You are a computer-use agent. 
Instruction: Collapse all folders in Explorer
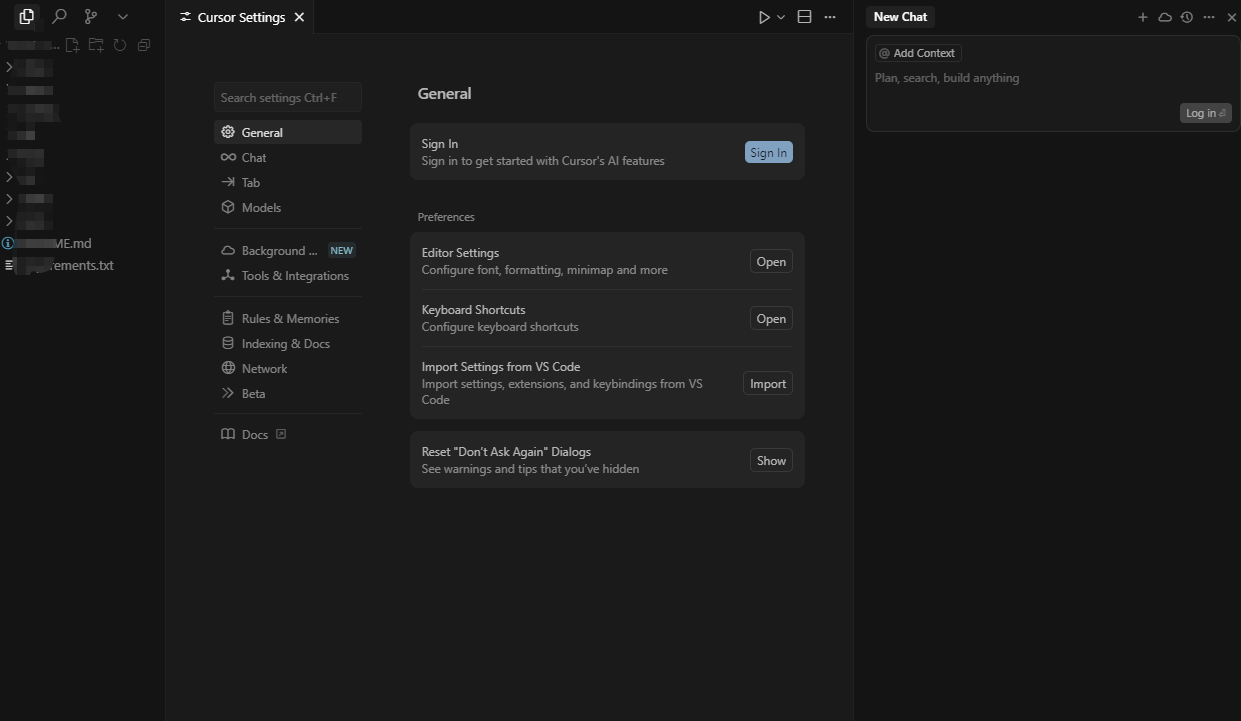click(x=144, y=45)
